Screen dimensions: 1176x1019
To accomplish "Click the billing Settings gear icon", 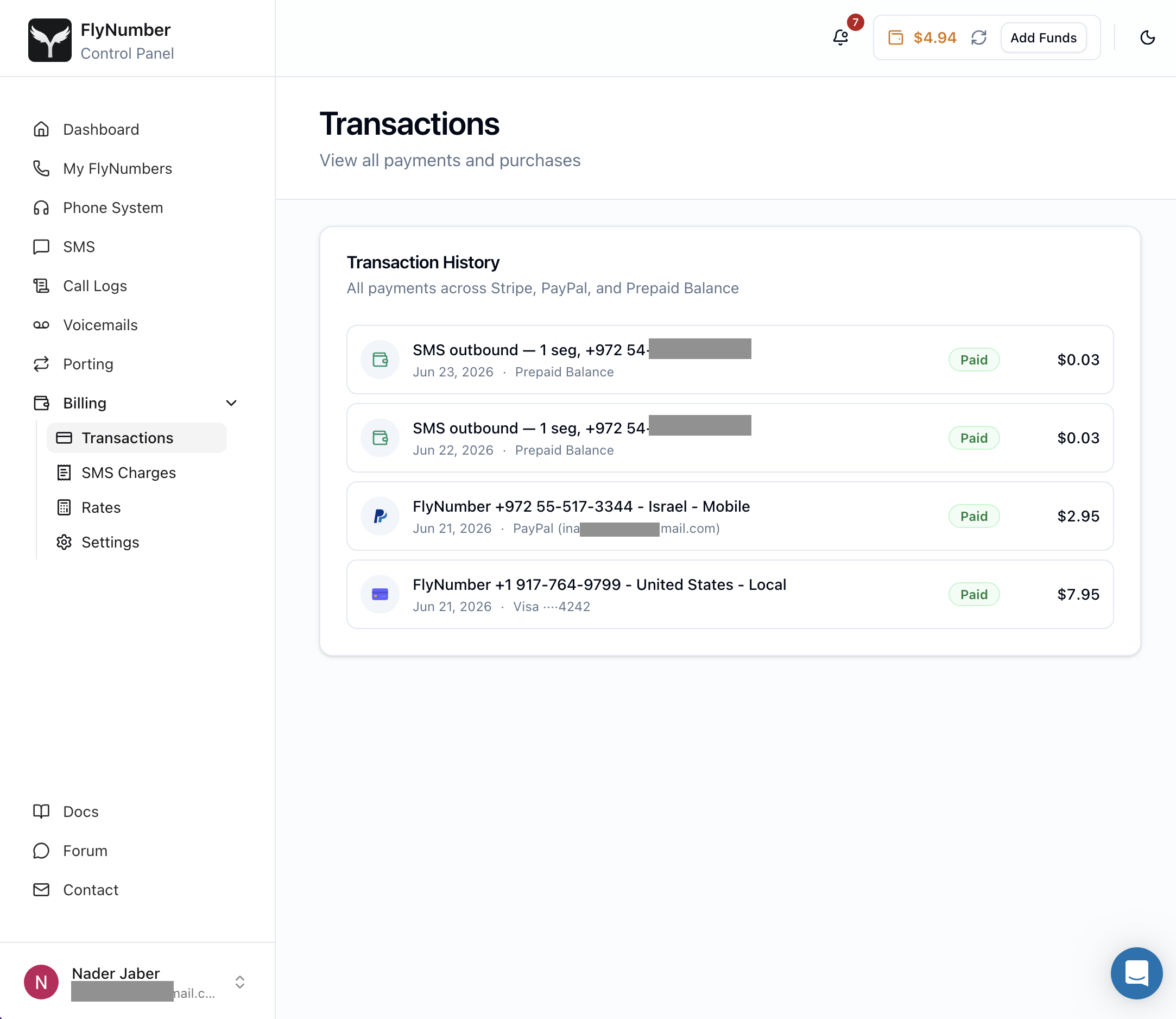I will pyautogui.click(x=64, y=542).
